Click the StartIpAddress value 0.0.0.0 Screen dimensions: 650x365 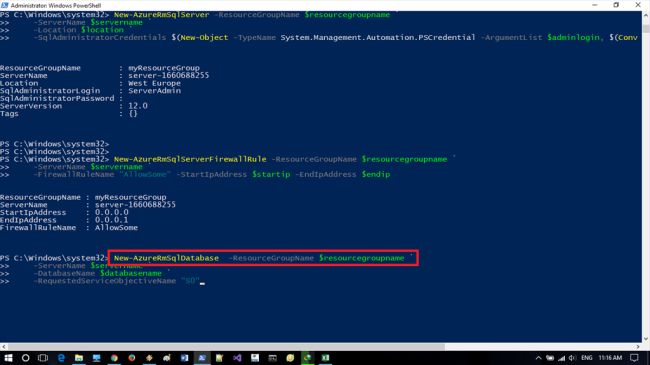(x=112, y=212)
